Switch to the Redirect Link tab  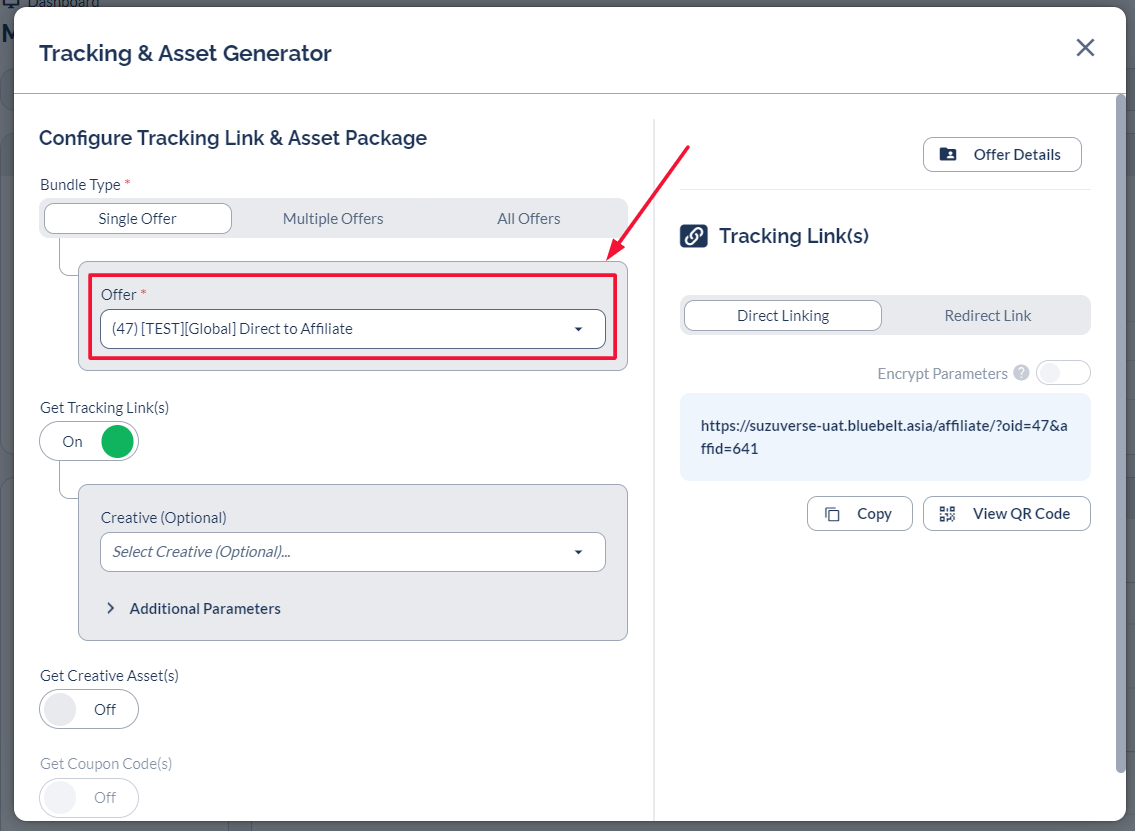[987, 316]
